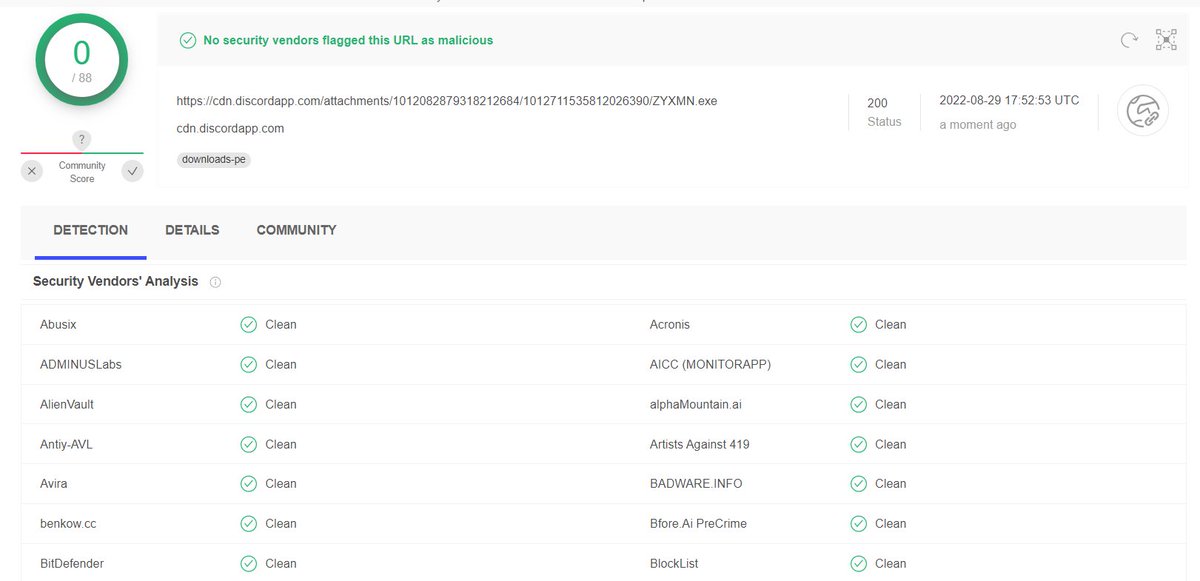Select the AICC (MONITORAPP) vendor name
This screenshot has width=1200, height=581.
click(x=710, y=364)
